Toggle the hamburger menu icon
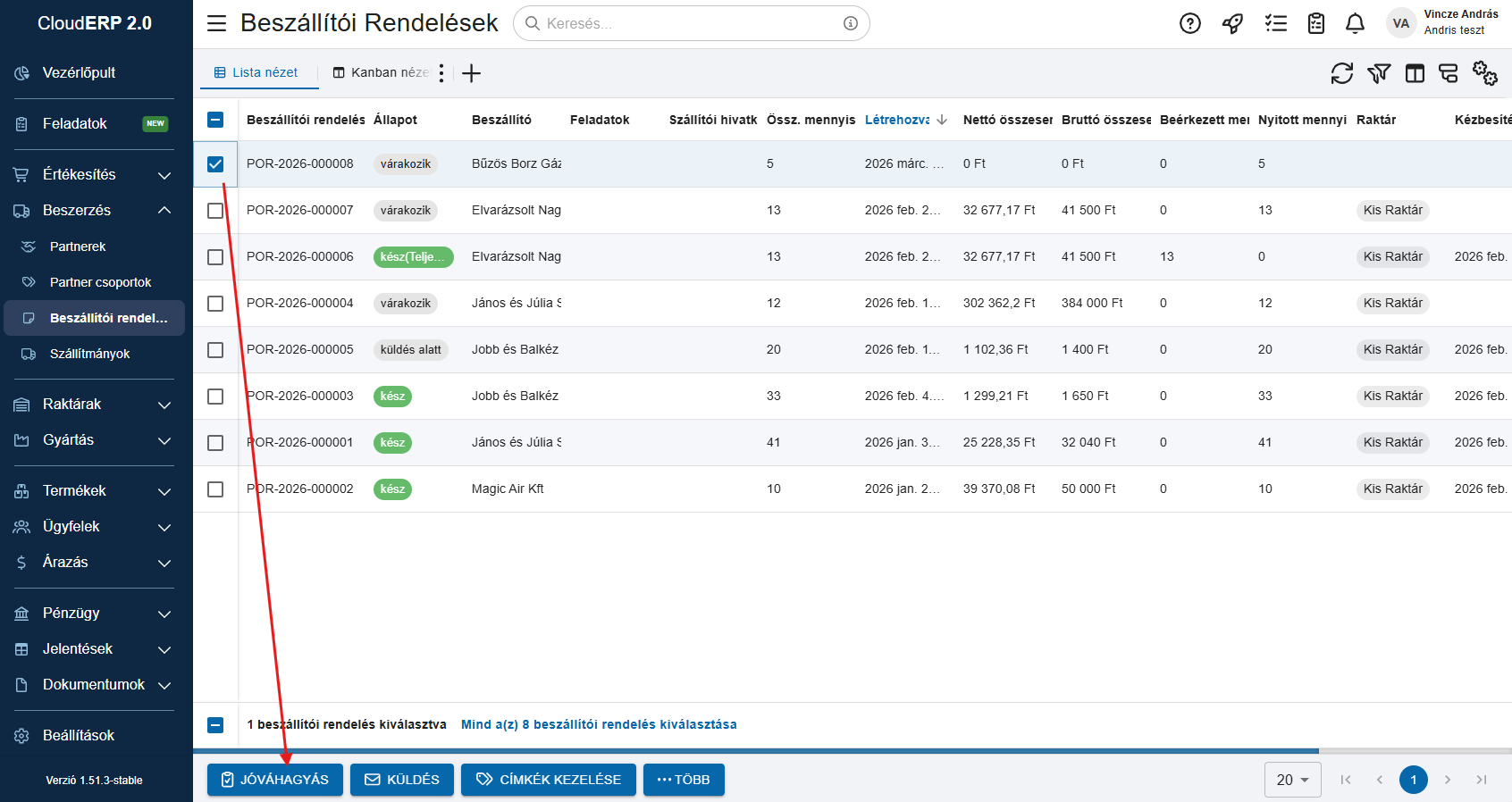The height and width of the screenshot is (802, 1512). click(x=216, y=23)
